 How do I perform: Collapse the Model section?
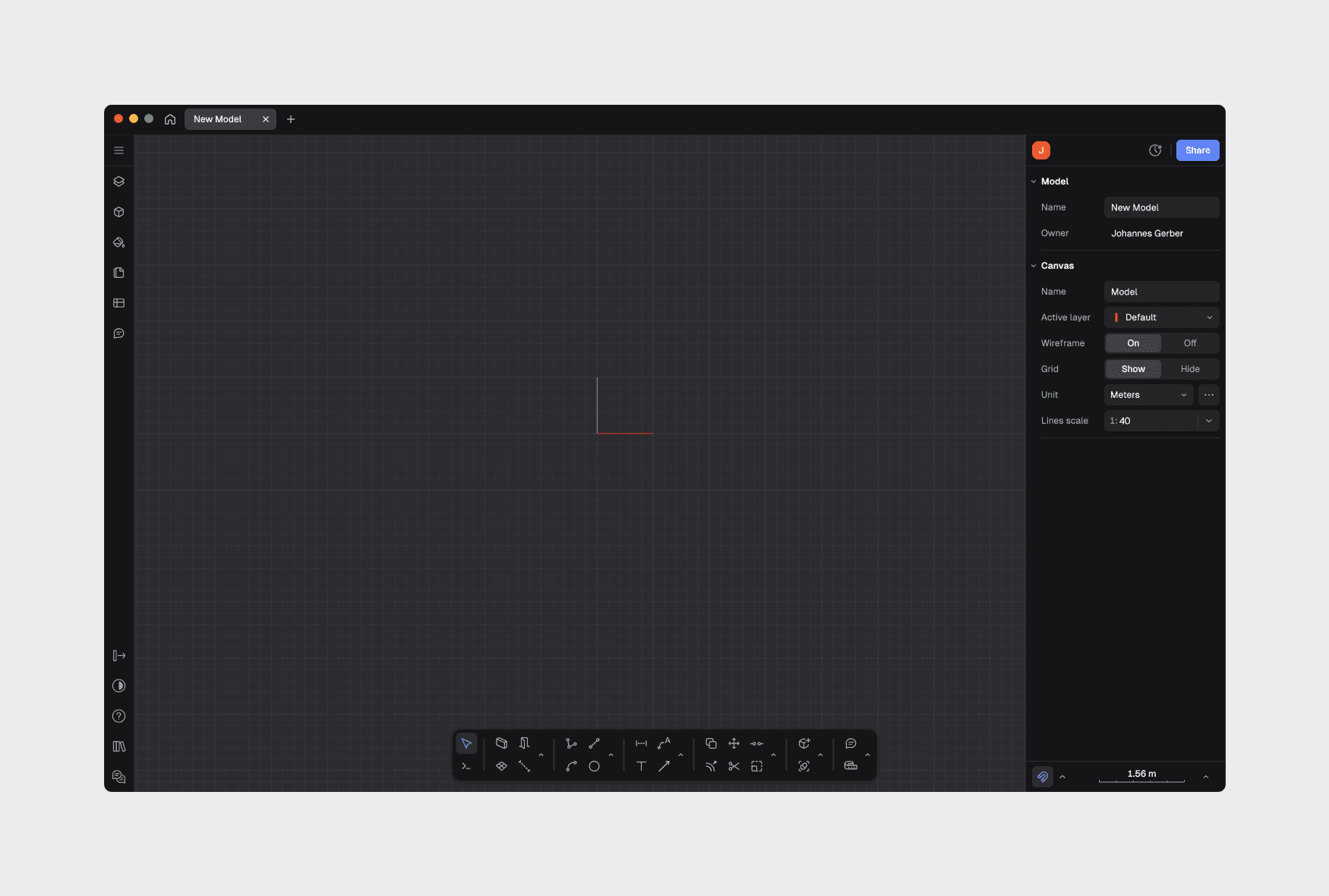[x=1034, y=181]
